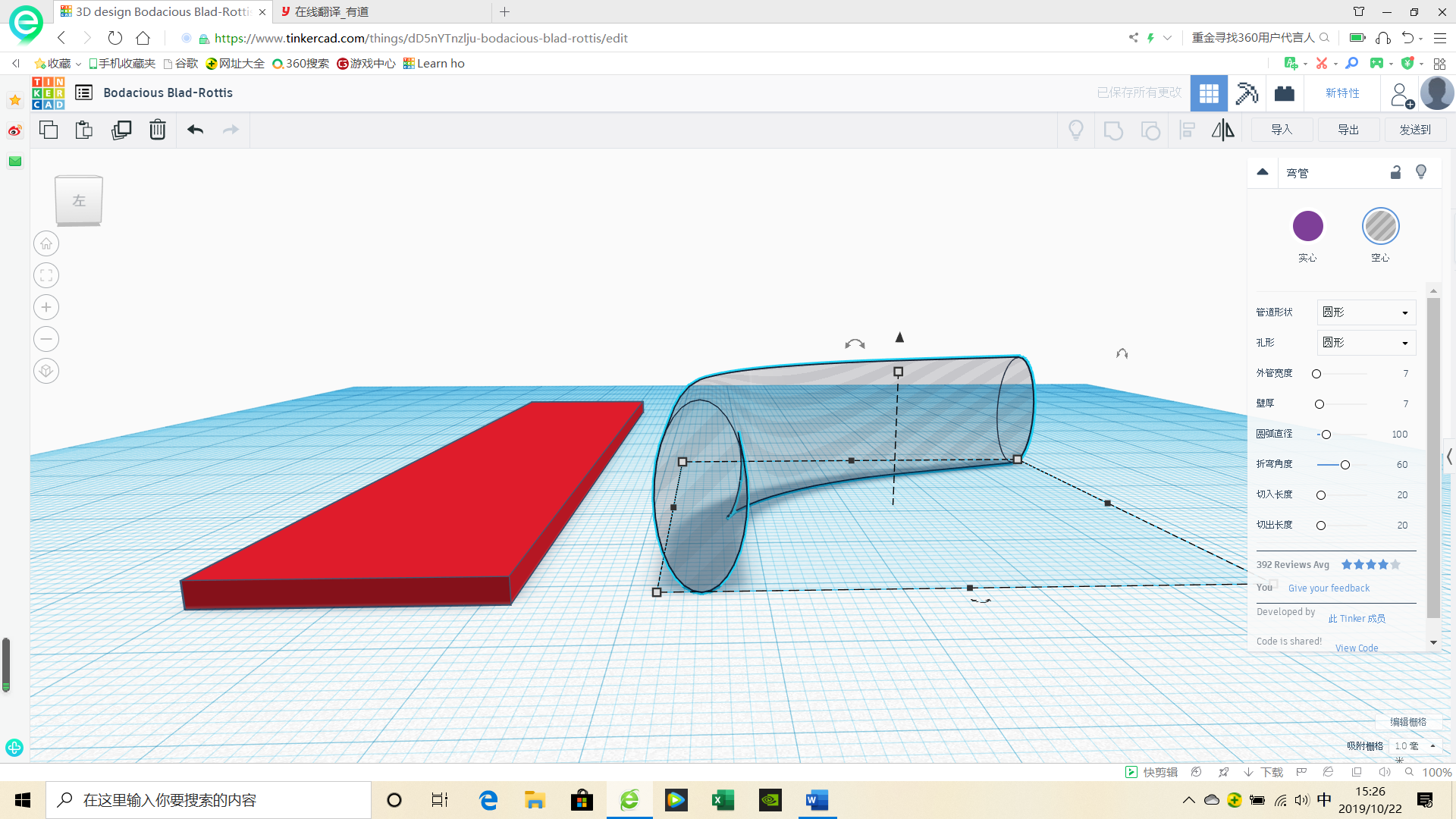Open the 网址大全 bookmark
The width and height of the screenshot is (1456, 819).
[x=235, y=64]
